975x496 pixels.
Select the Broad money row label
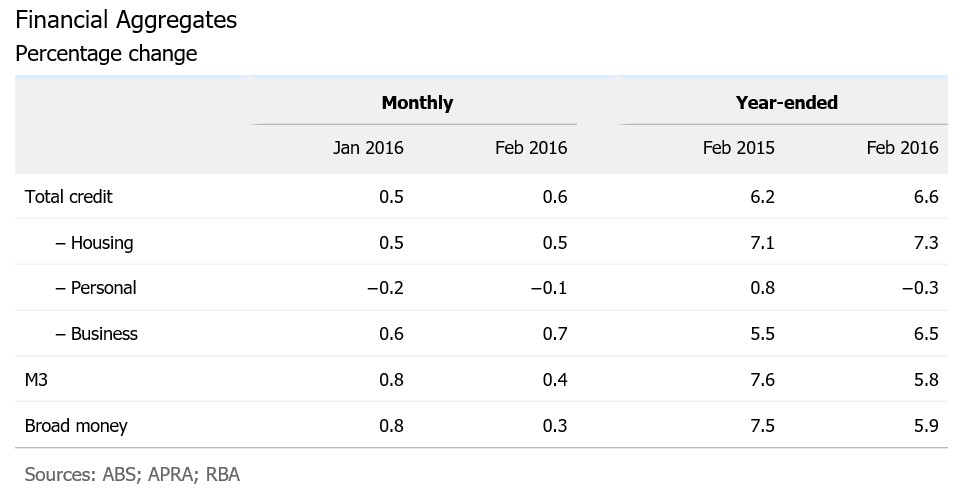[76, 426]
